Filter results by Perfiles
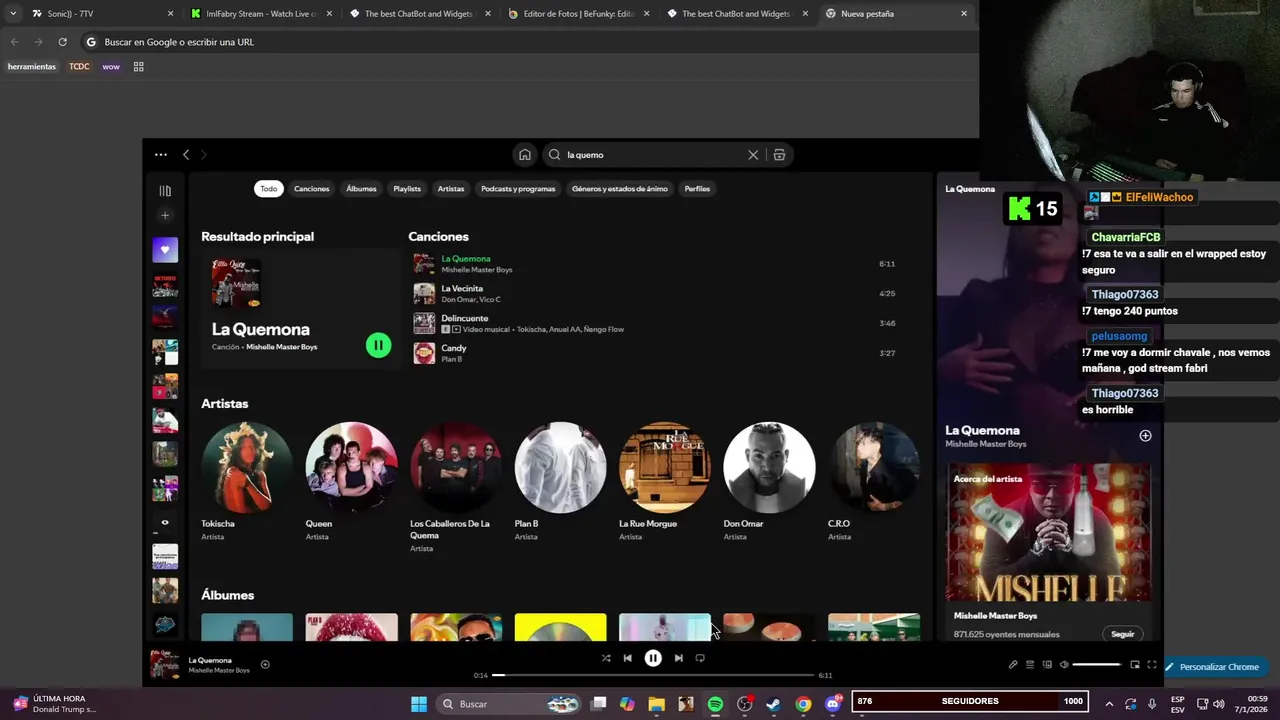The height and width of the screenshot is (720, 1280). (x=697, y=189)
